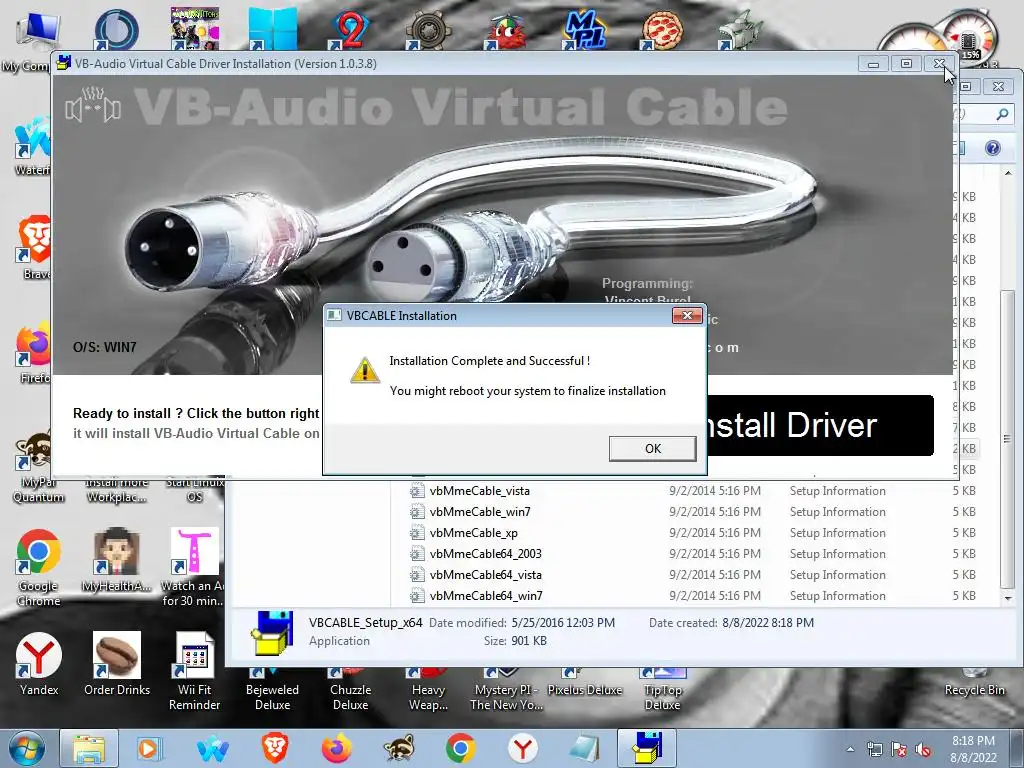Select vbMmeCable_win7 file in Explorer
Viewport: 1024px width, 768px height.
pos(479,512)
